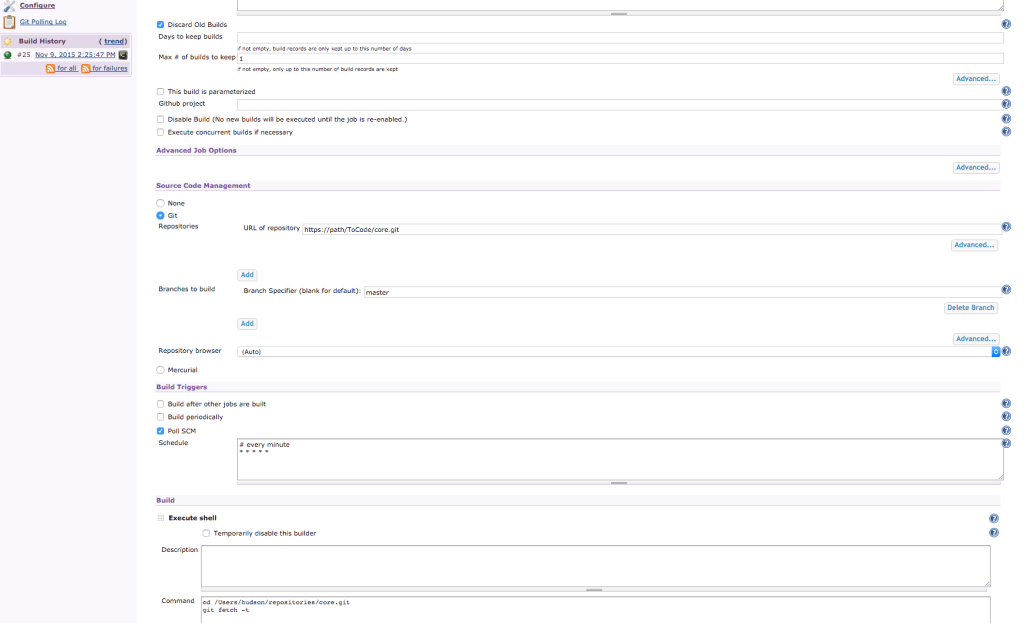Open the 'trend' link in Build History
Viewport: 1024px width, 623px height.
coord(113,41)
